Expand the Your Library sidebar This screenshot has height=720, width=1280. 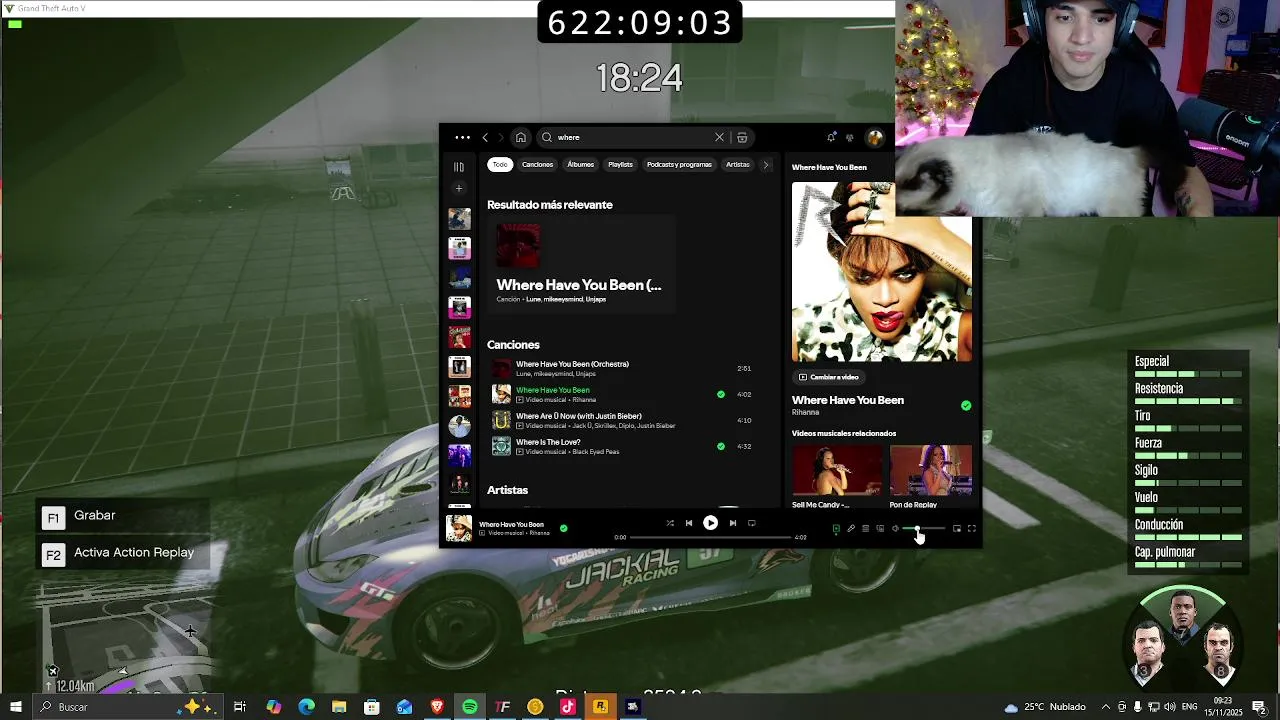click(459, 167)
